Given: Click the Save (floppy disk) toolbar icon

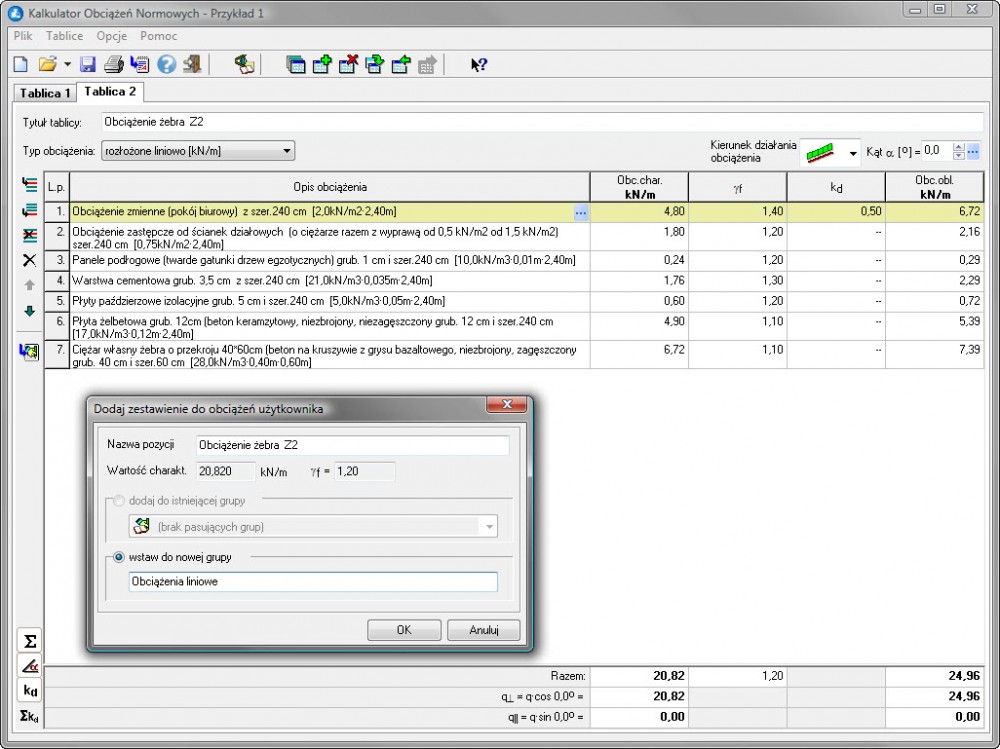Looking at the screenshot, I should pyautogui.click(x=88, y=64).
